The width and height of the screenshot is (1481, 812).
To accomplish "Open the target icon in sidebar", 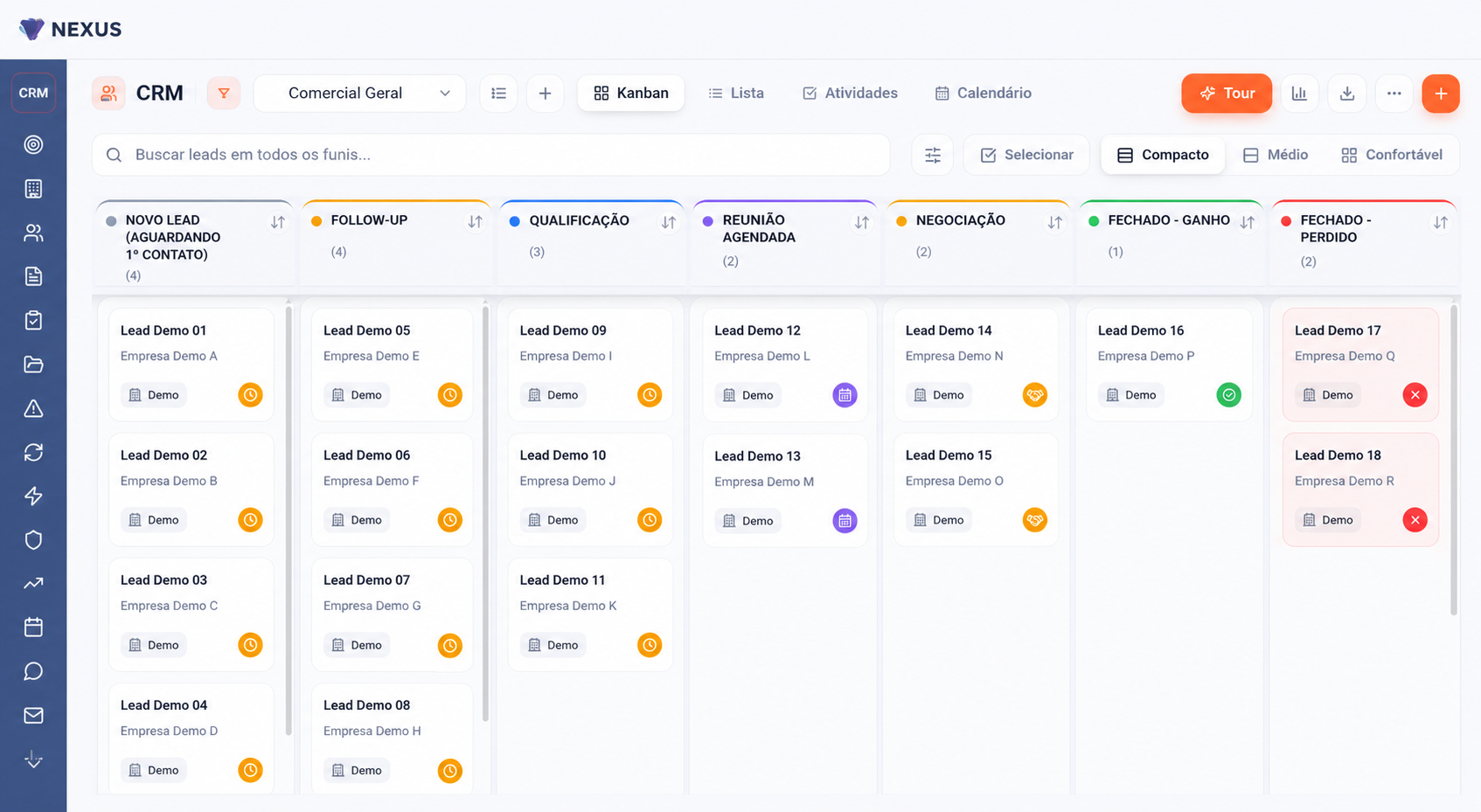I will (x=33, y=144).
